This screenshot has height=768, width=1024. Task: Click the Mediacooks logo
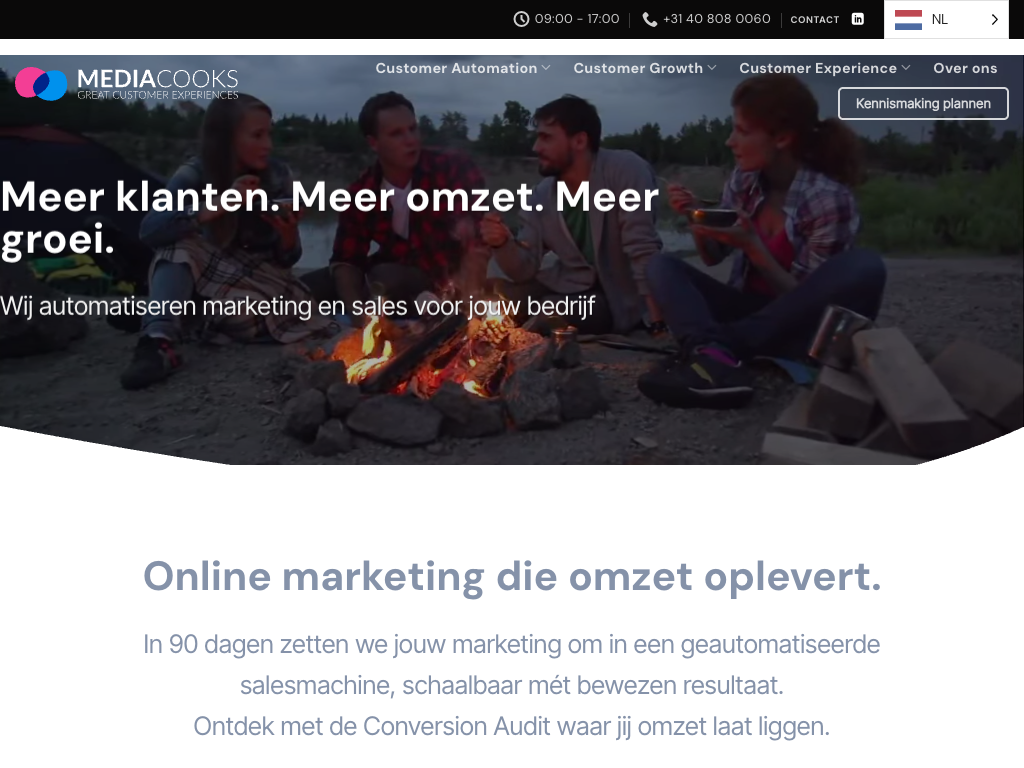(x=127, y=84)
